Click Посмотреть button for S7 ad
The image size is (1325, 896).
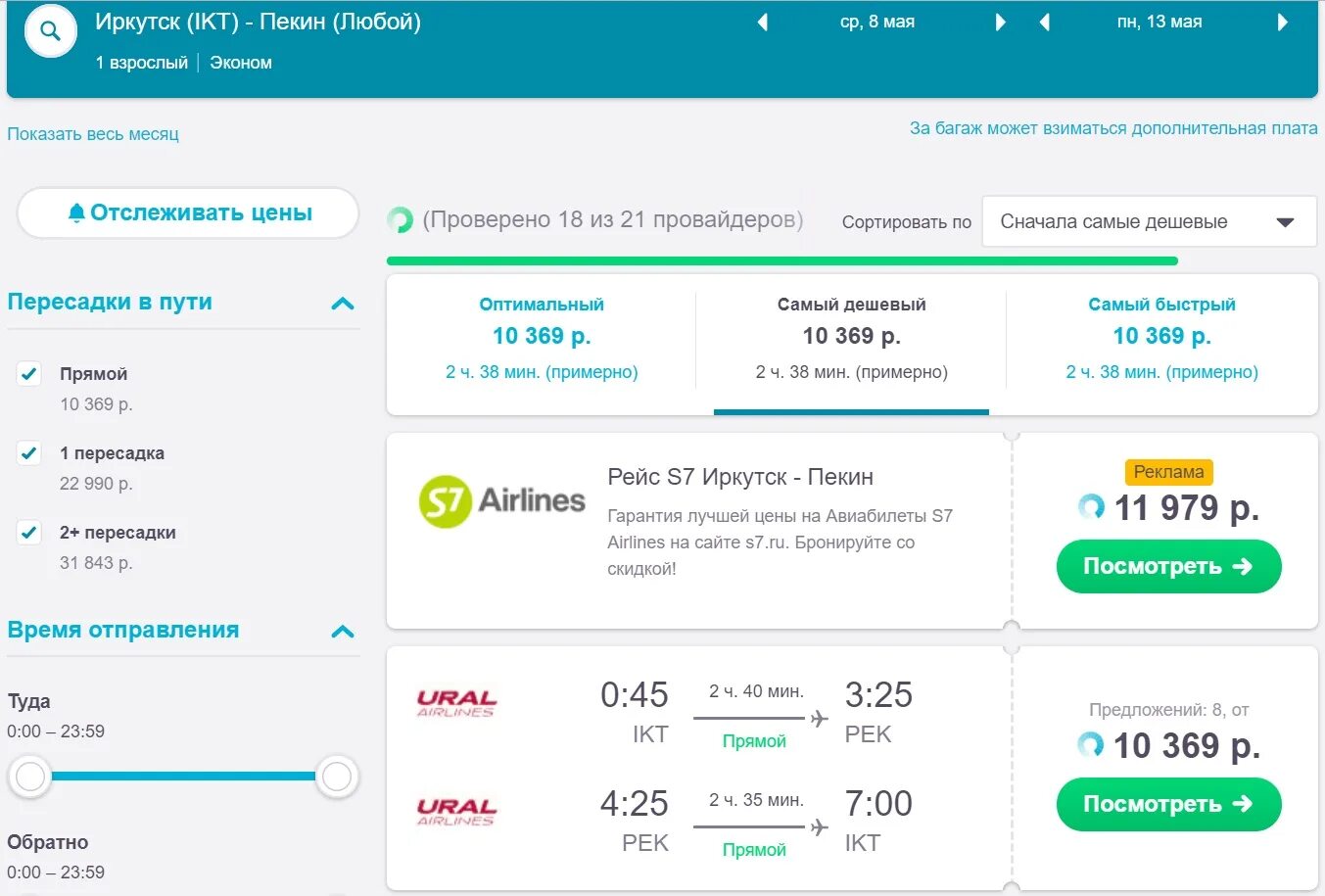pos(1168,566)
